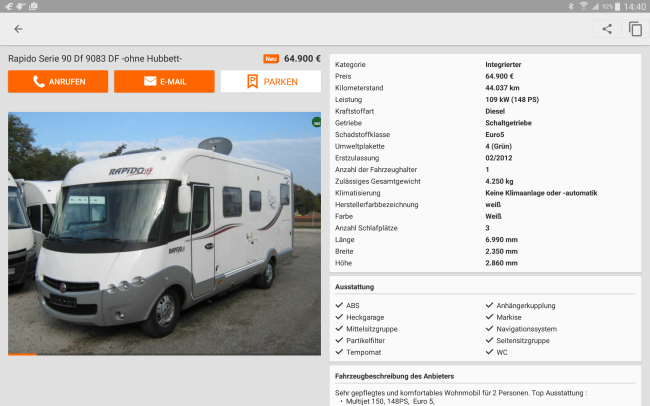Tap the photo gallery progress indicator
Screen dimensions: 650x406
[22, 354]
